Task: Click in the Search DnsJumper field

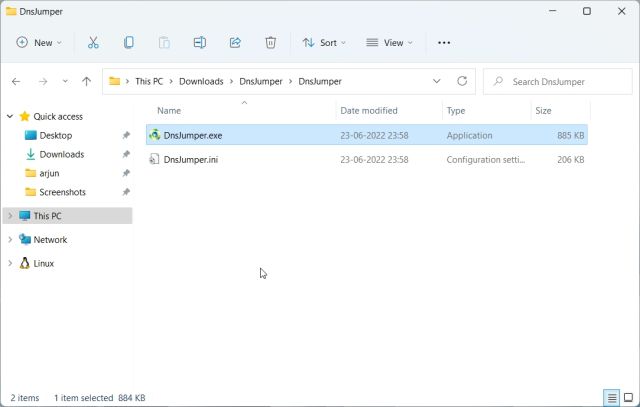Action: tap(558, 82)
